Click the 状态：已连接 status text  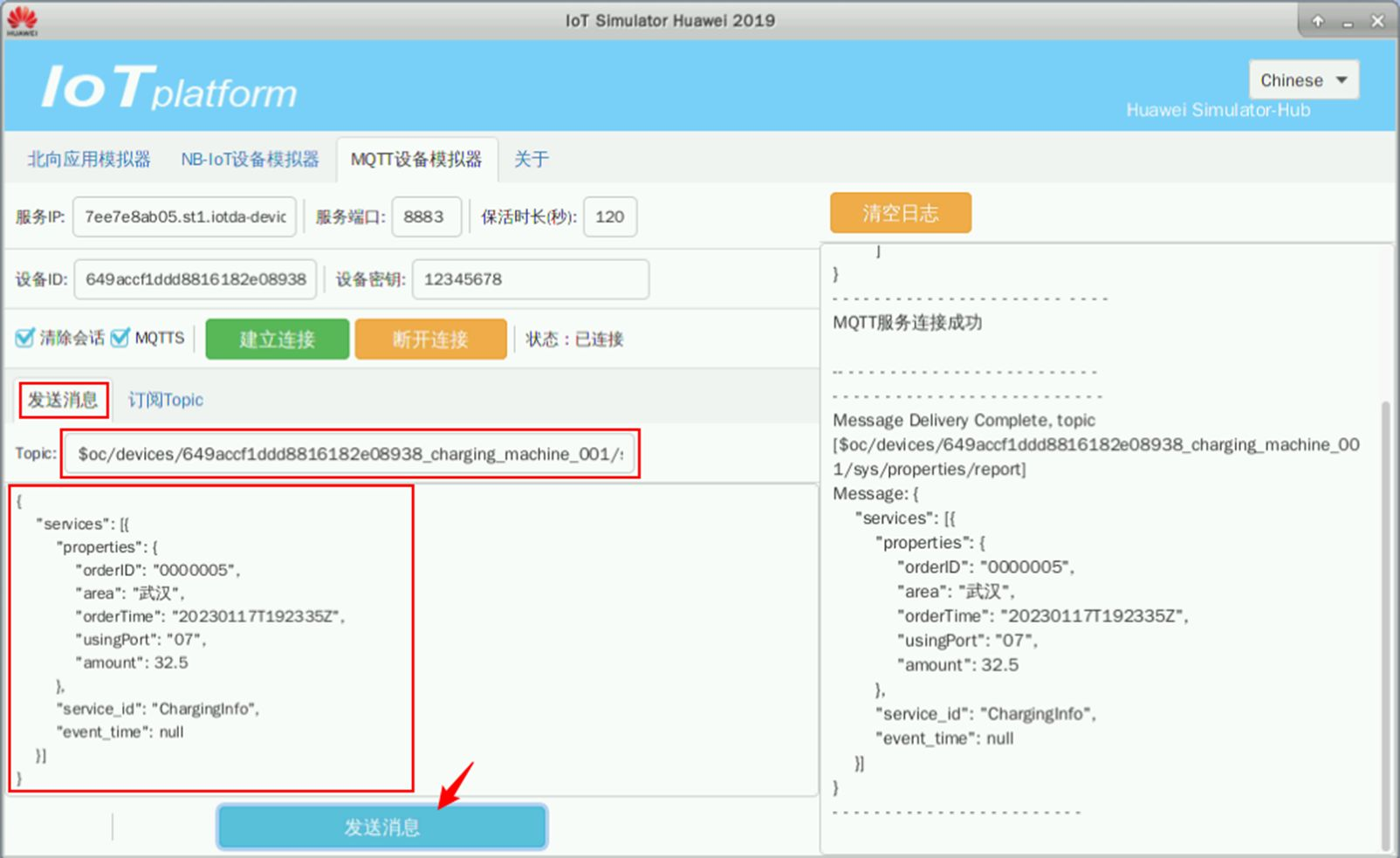(574, 339)
